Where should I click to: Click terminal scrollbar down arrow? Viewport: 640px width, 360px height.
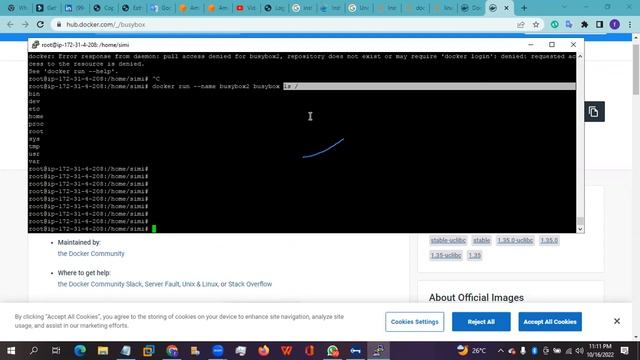pos(580,229)
